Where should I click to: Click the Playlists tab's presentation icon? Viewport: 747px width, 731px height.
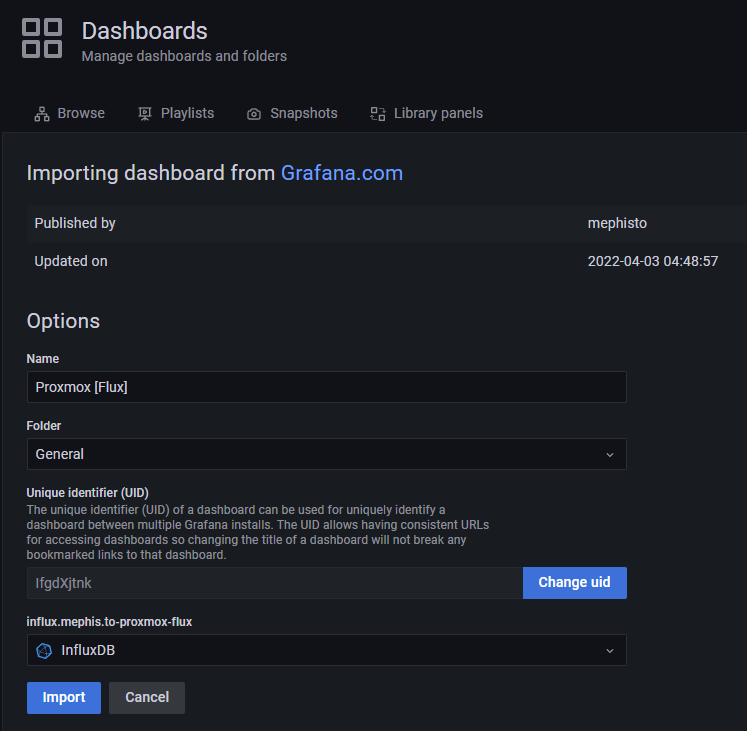click(145, 114)
